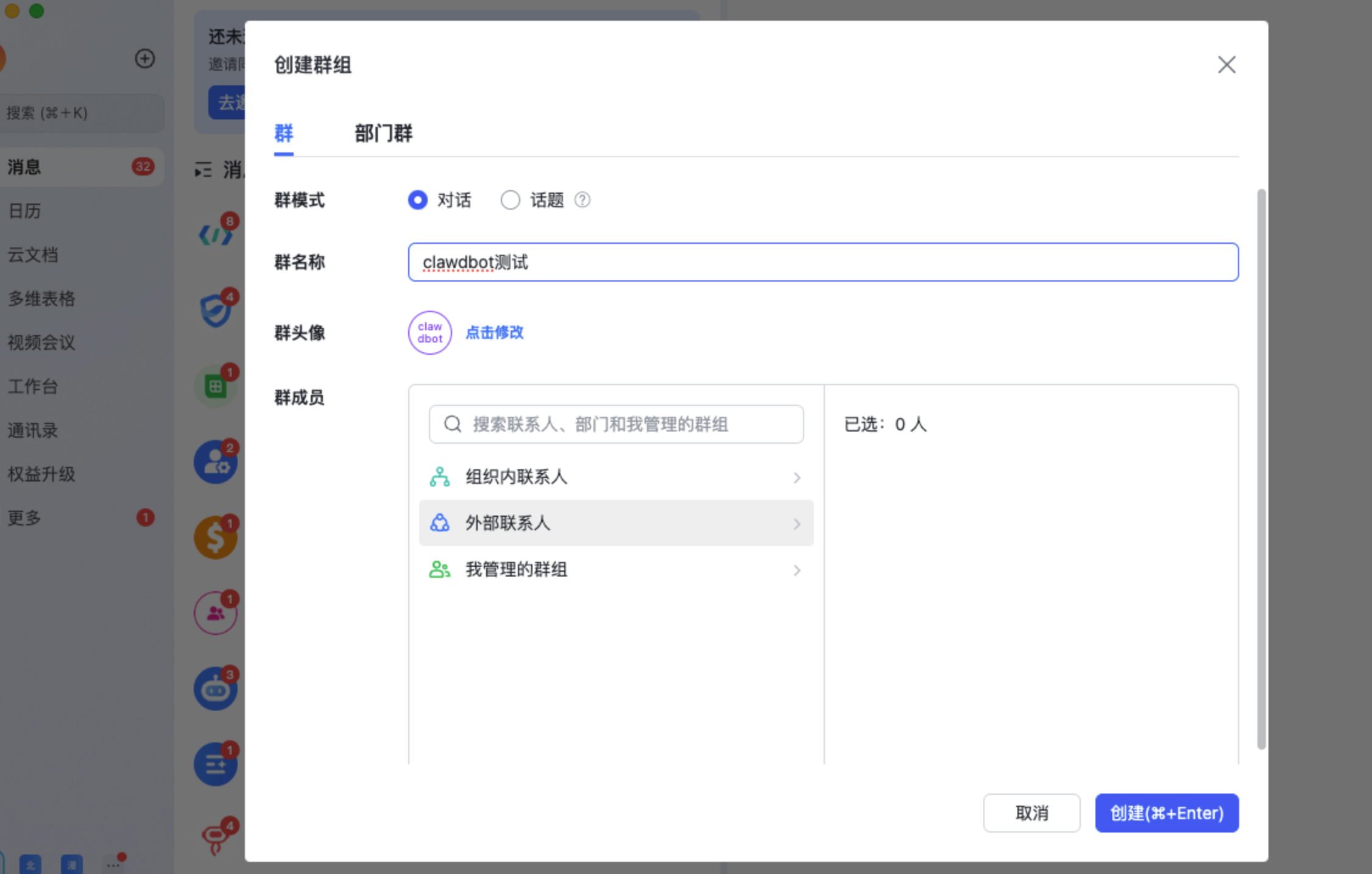
Task: Expand 我管理的群组 with its chevron arrow
Action: coord(797,570)
